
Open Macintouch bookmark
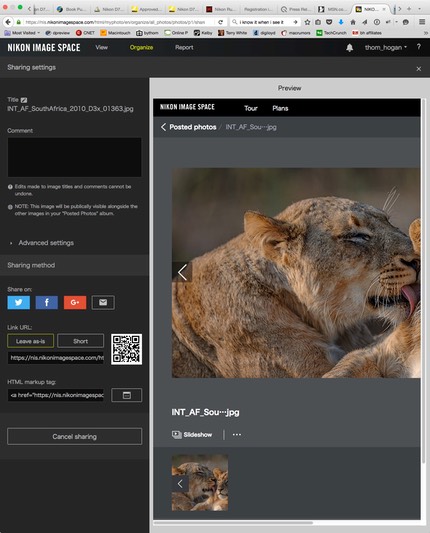tap(116, 33)
